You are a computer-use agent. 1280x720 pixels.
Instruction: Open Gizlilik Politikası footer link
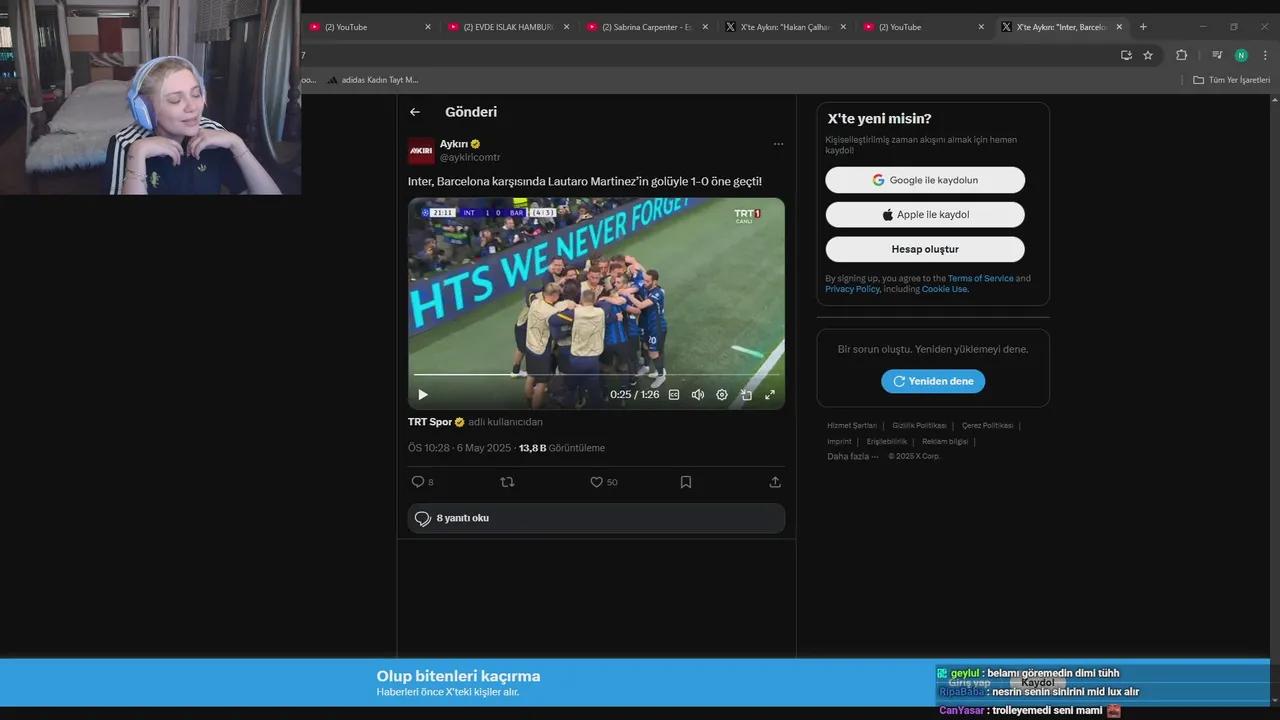coord(919,426)
